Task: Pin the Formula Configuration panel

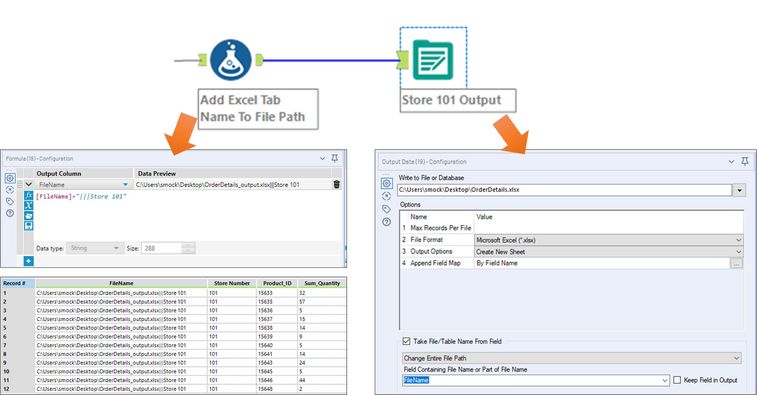Action: (x=335, y=158)
